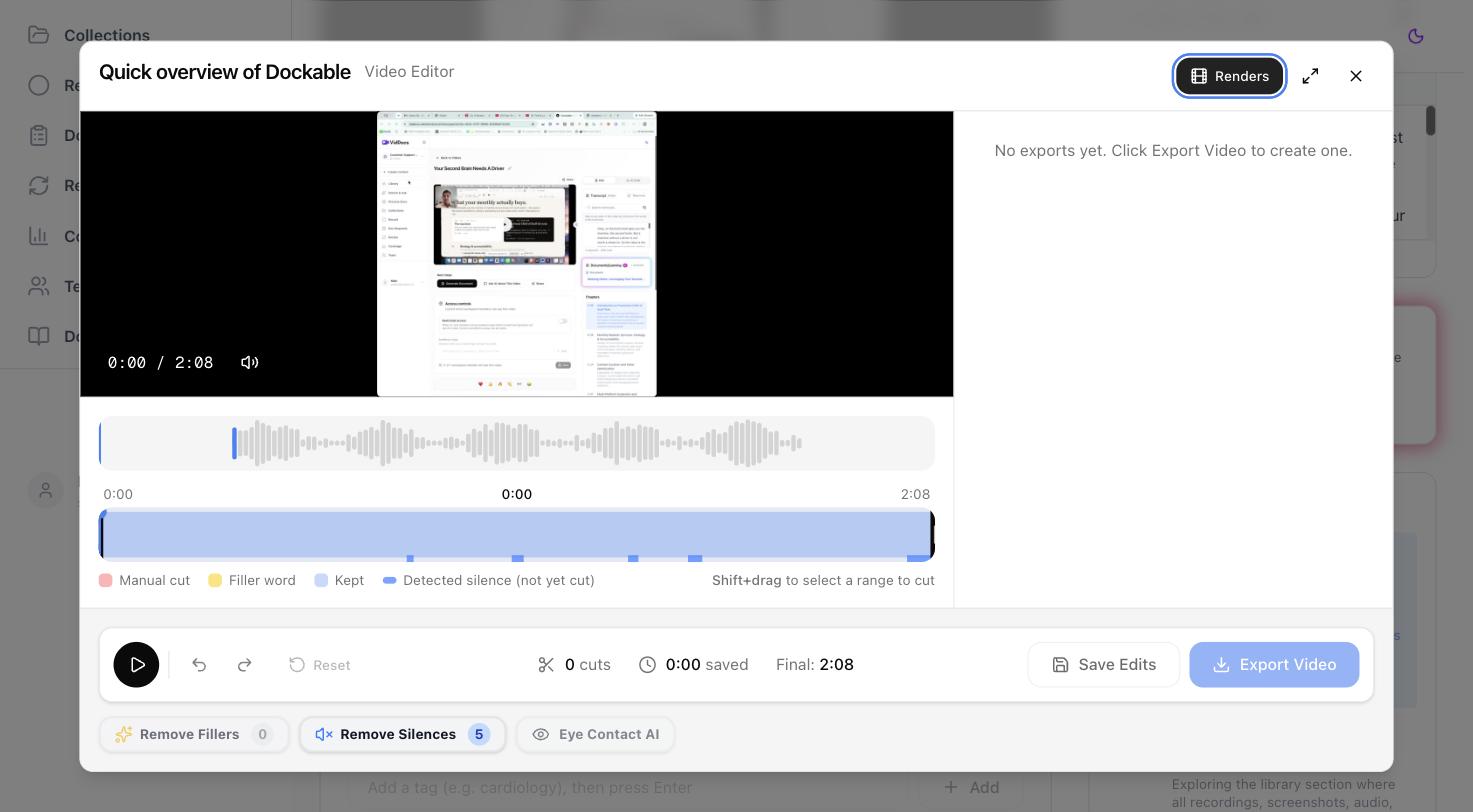Enable Eye Contact AI
Image resolution: width=1473 pixels, height=812 pixels.
pos(595,734)
